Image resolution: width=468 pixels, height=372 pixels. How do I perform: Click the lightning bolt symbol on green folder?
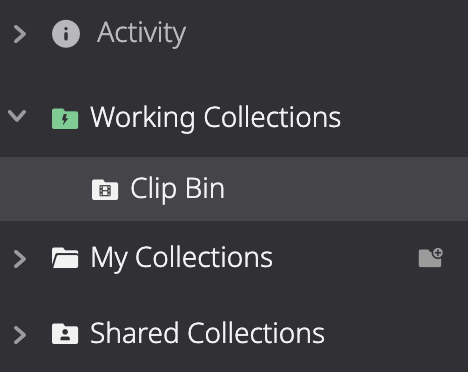[x=65, y=119]
